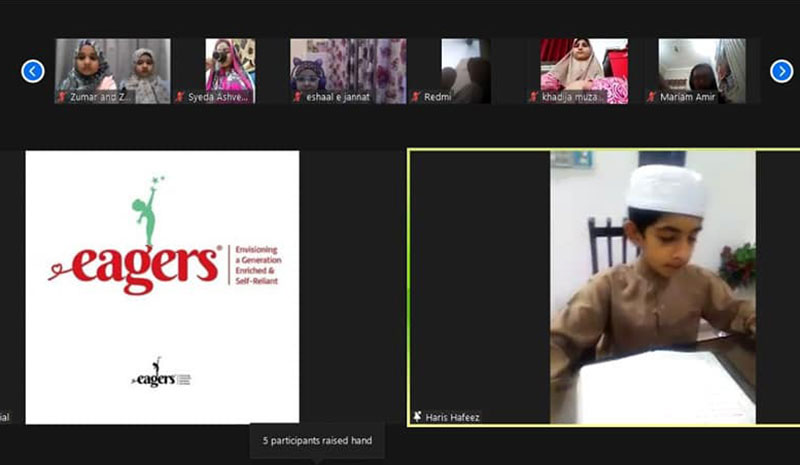Go to previous participants with left arrow
800x465 pixels.
tap(33, 71)
